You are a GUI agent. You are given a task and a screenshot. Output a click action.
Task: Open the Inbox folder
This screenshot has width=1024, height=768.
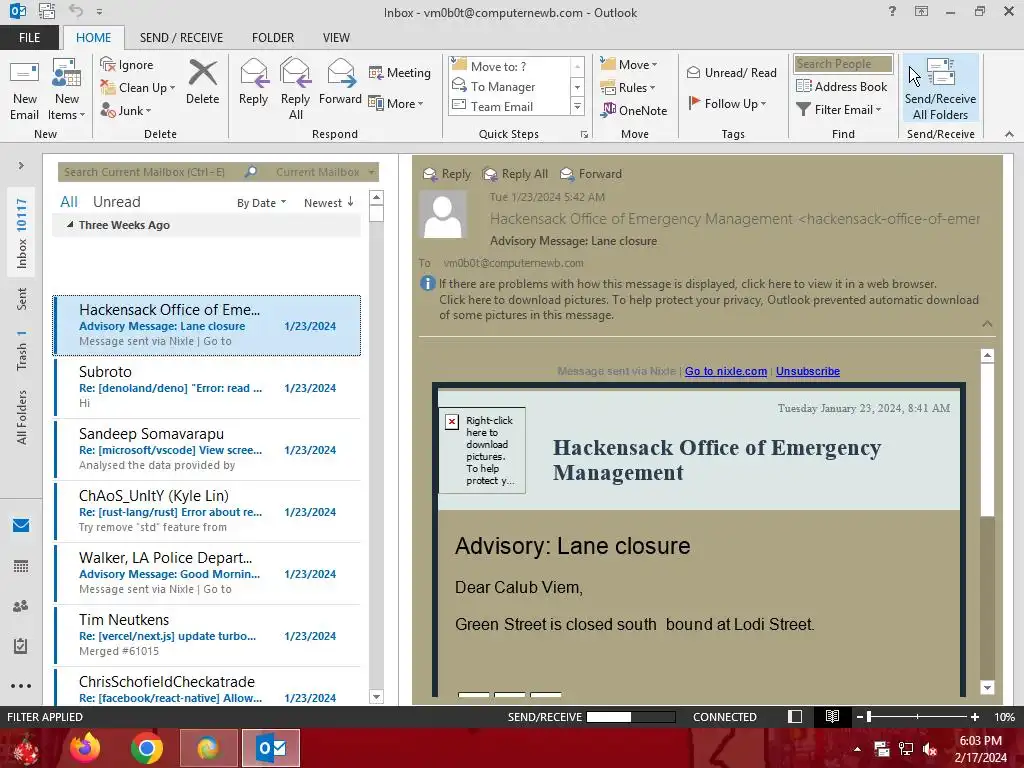[22, 234]
